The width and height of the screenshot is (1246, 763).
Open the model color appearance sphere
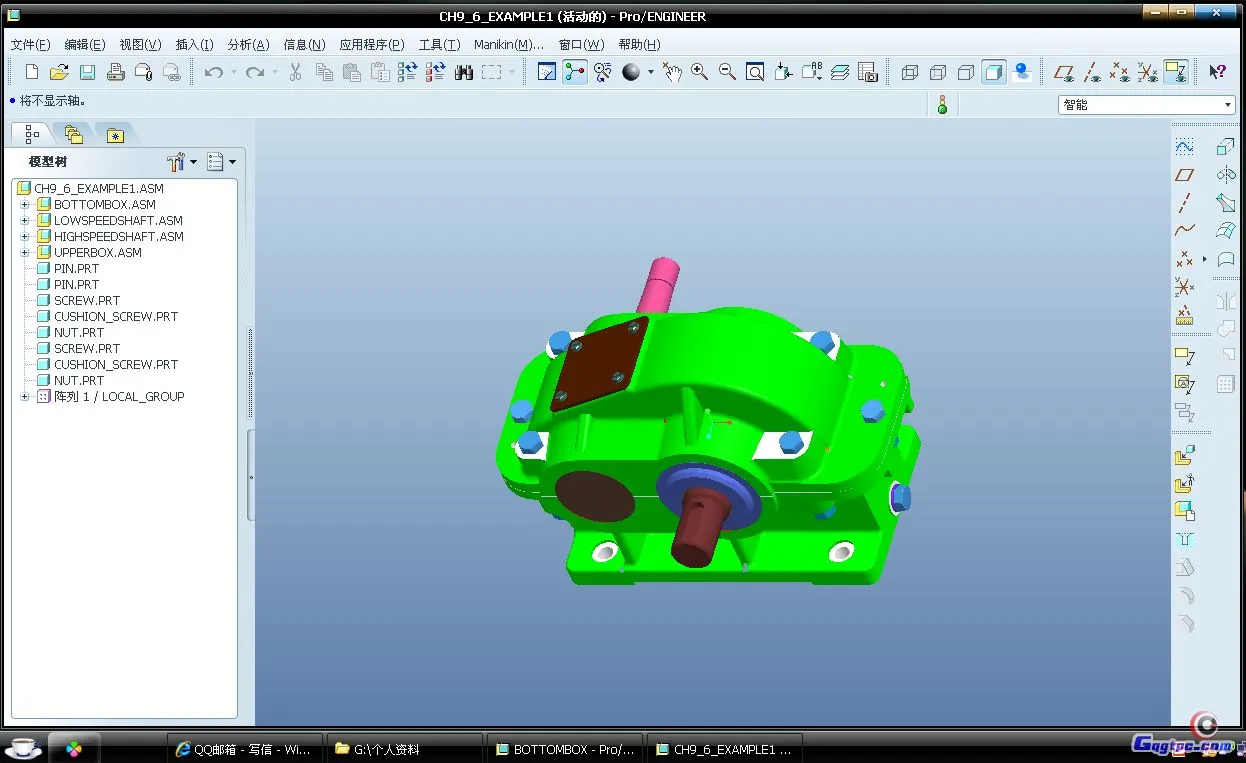point(631,72)
